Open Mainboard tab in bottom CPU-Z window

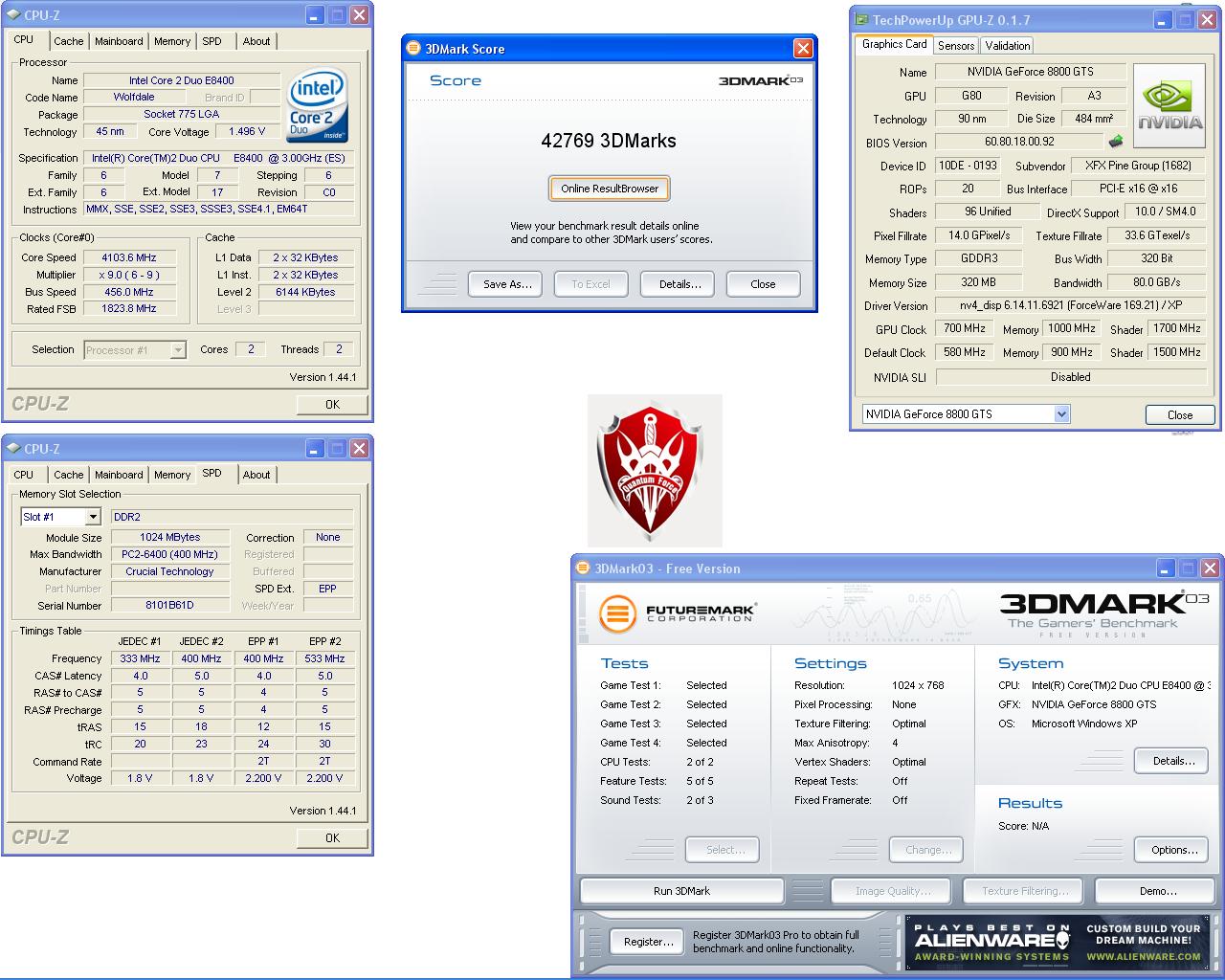(x=119, y=475)
